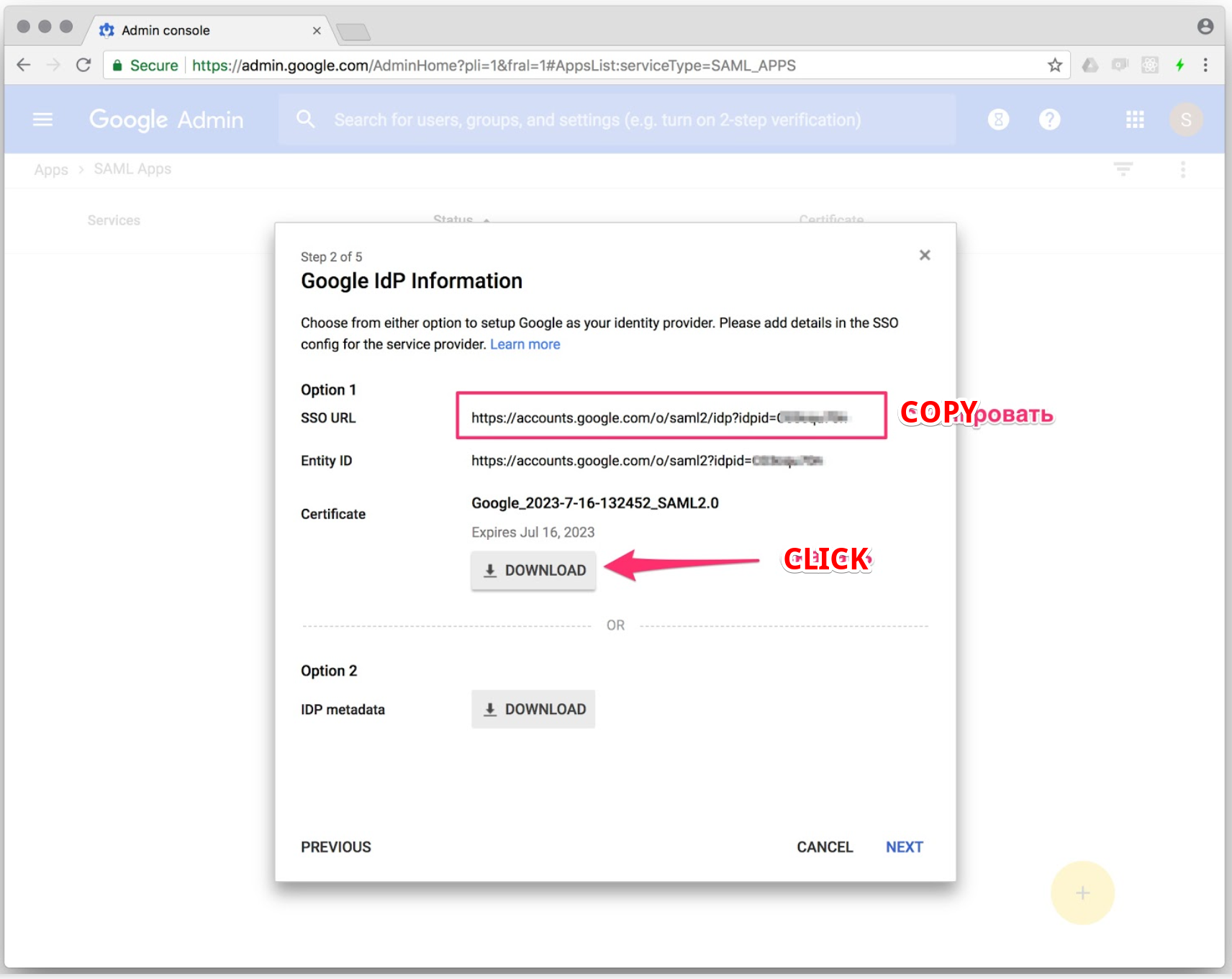The height and width of the screenshot is (979, 1232).
Task: Download the IDP metadata under Option 2
Action: (x=533, y=710)
